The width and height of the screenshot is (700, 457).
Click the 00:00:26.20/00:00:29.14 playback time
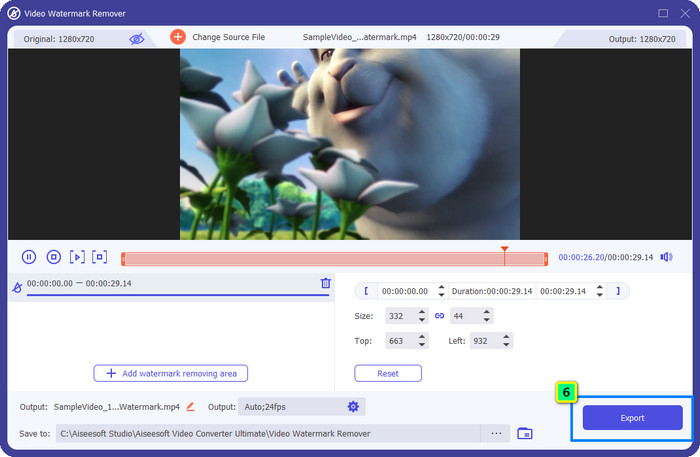[606, 257]
